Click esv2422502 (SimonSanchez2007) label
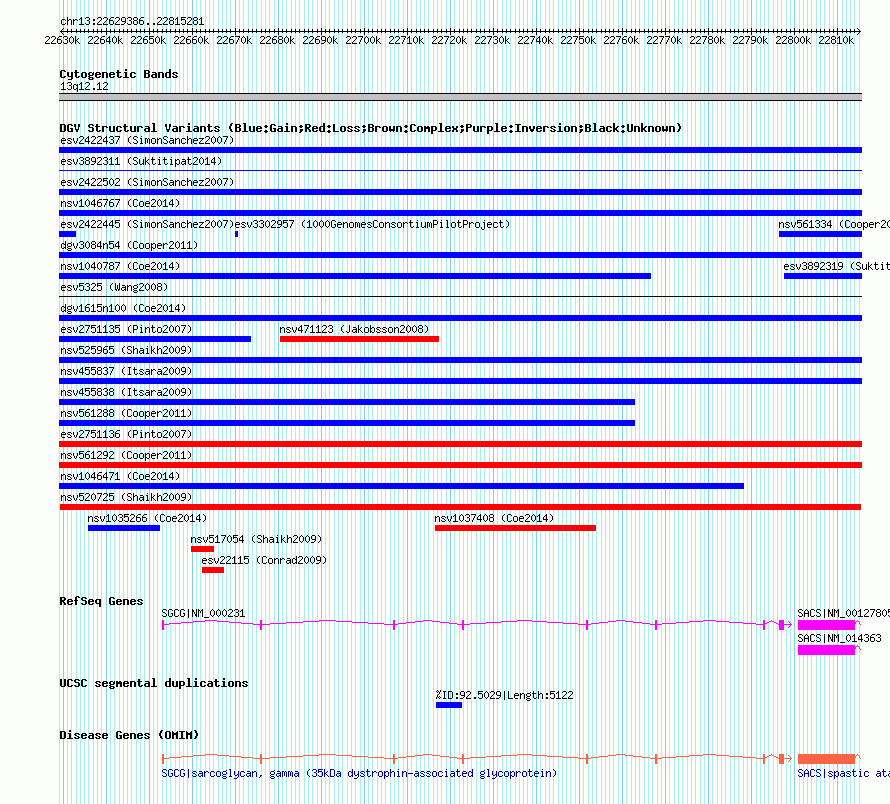Screen dimensions: 890x804 (147, 182)
